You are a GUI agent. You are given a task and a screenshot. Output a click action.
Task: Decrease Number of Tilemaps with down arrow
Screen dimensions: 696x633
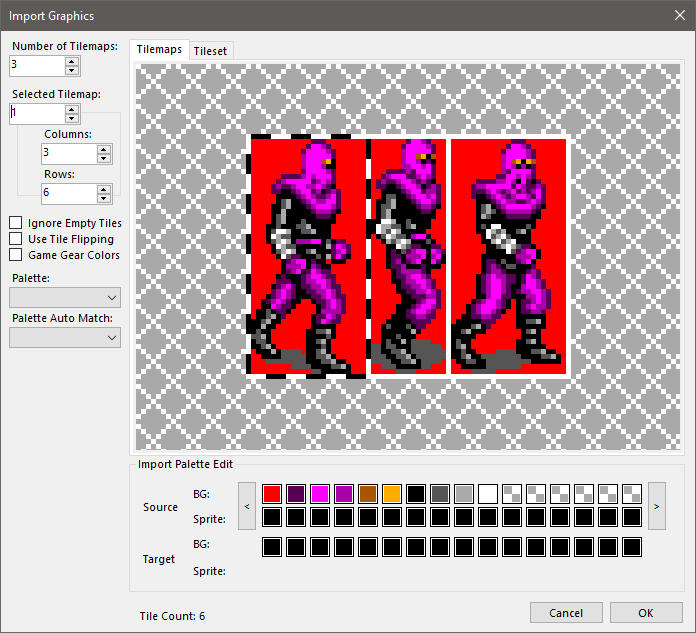[x=72, y=71]
